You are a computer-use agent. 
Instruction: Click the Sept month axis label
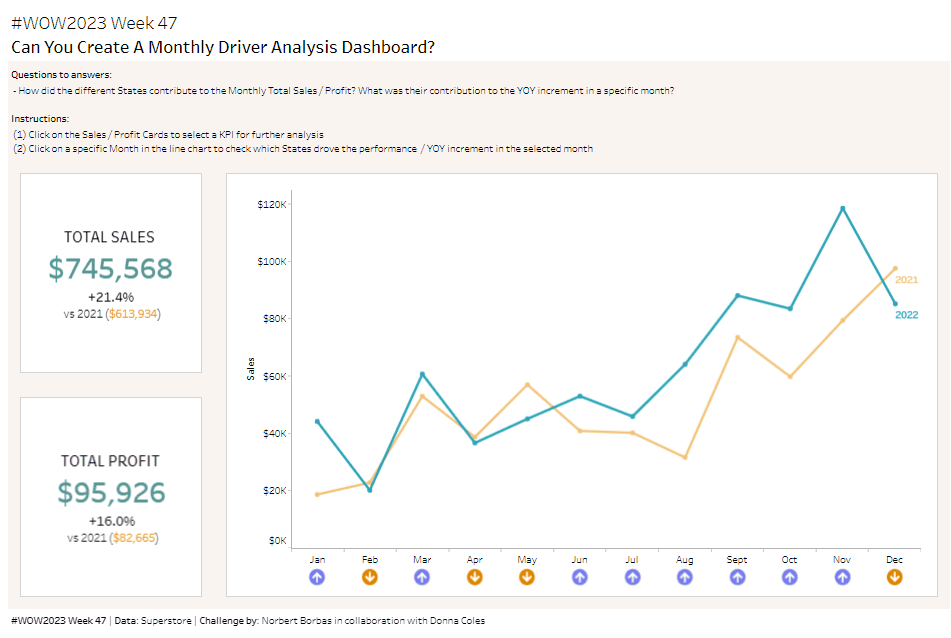point(737,560)
